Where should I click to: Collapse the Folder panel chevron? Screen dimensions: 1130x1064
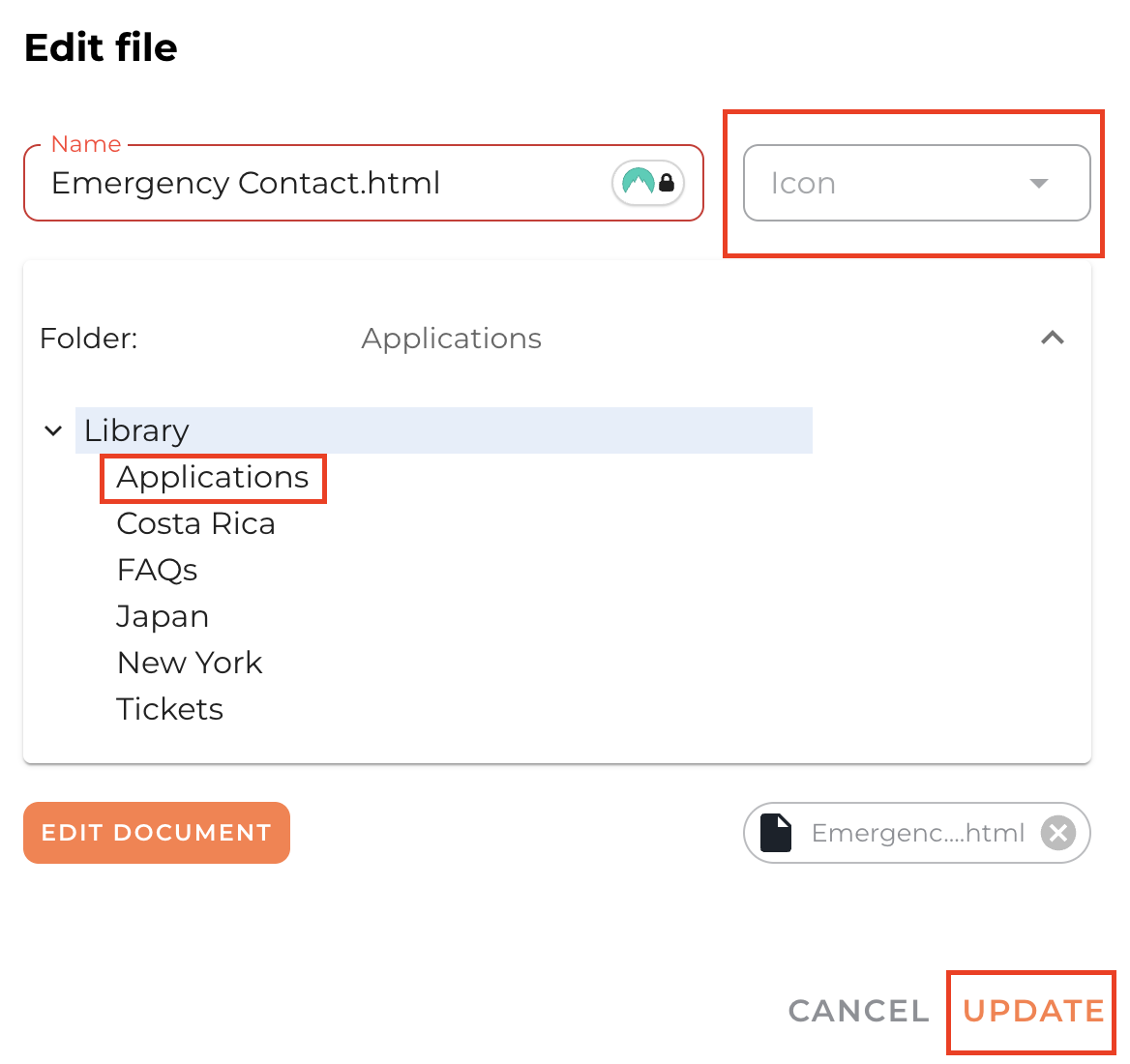[1052, 338]
